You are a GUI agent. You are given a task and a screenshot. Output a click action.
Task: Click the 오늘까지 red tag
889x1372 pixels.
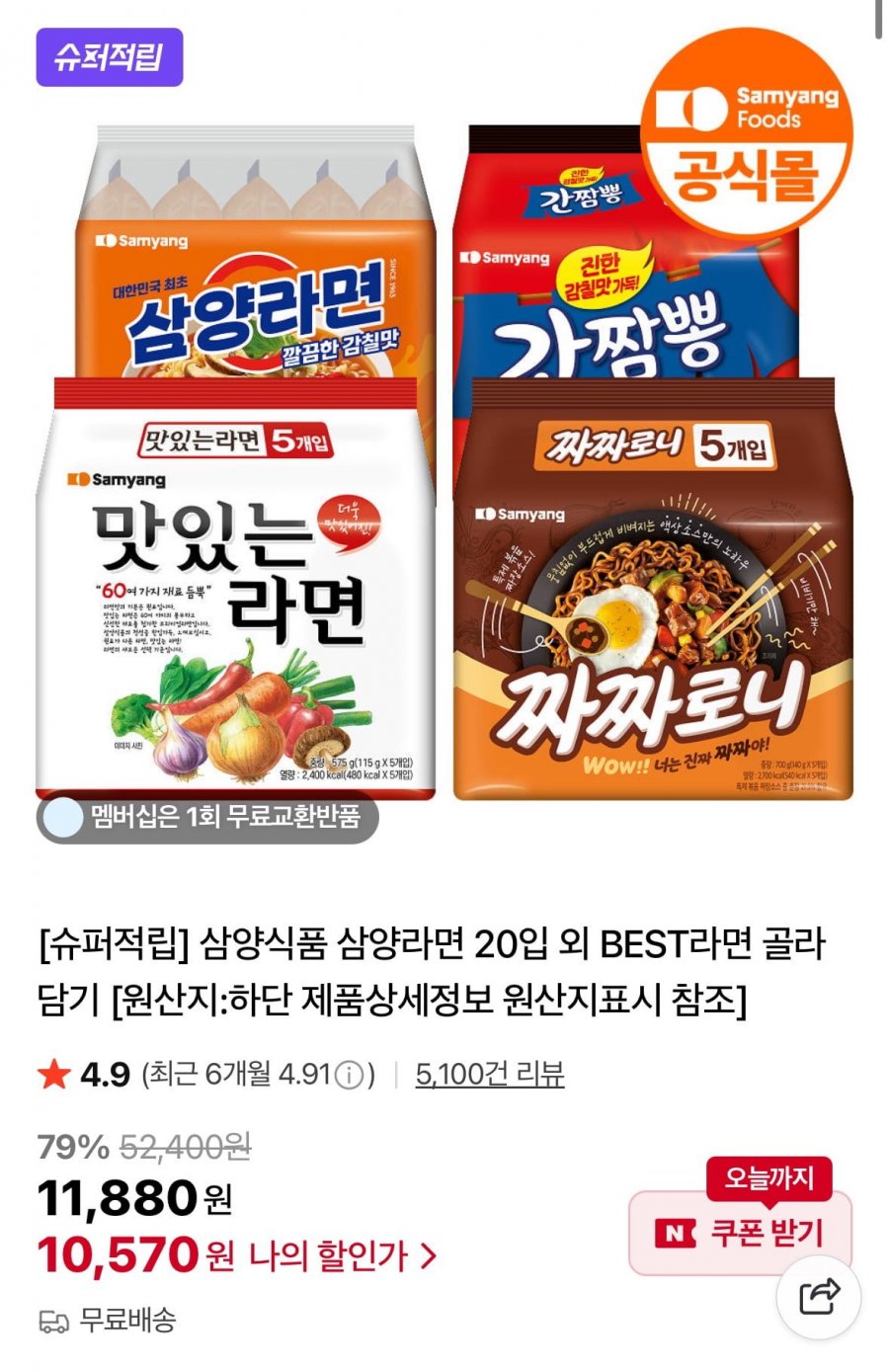[768, 1178]
